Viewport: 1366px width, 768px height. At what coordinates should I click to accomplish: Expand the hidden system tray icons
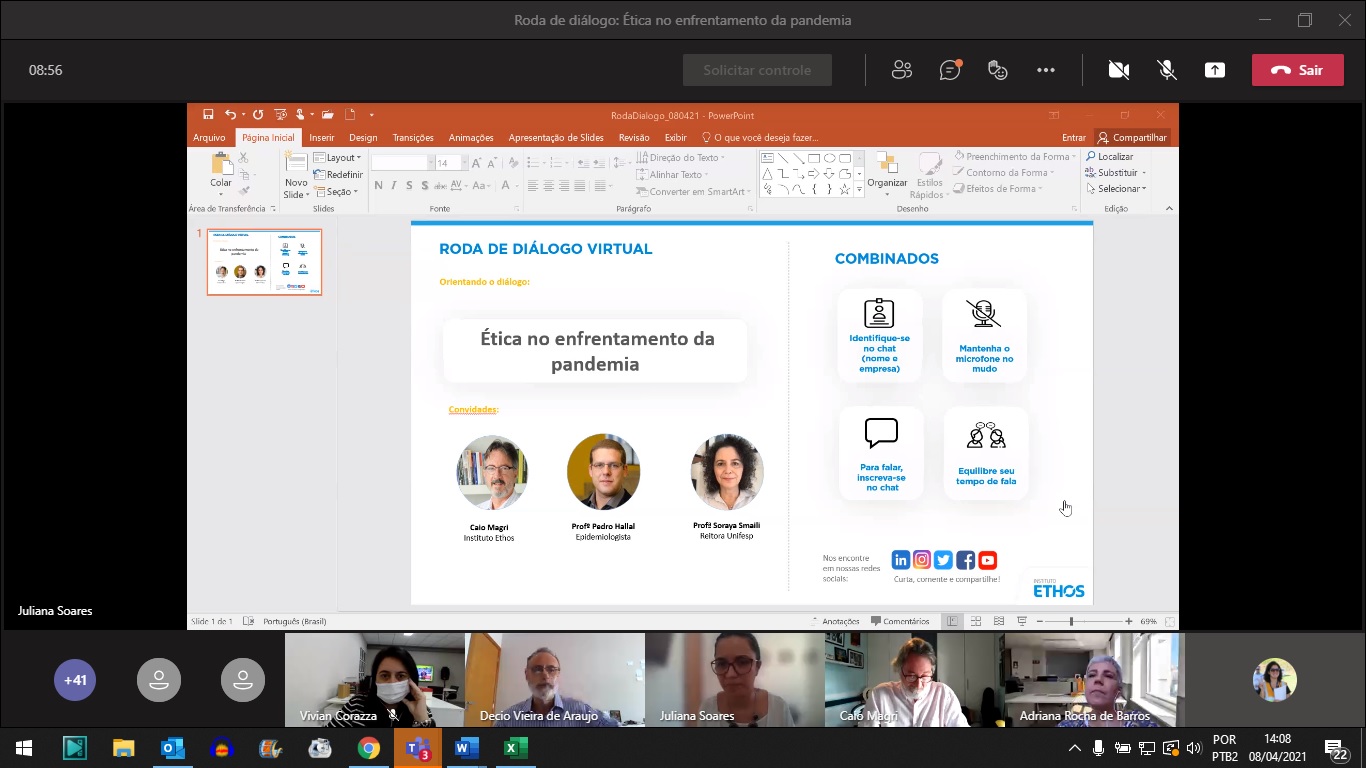pos(1075,748)
